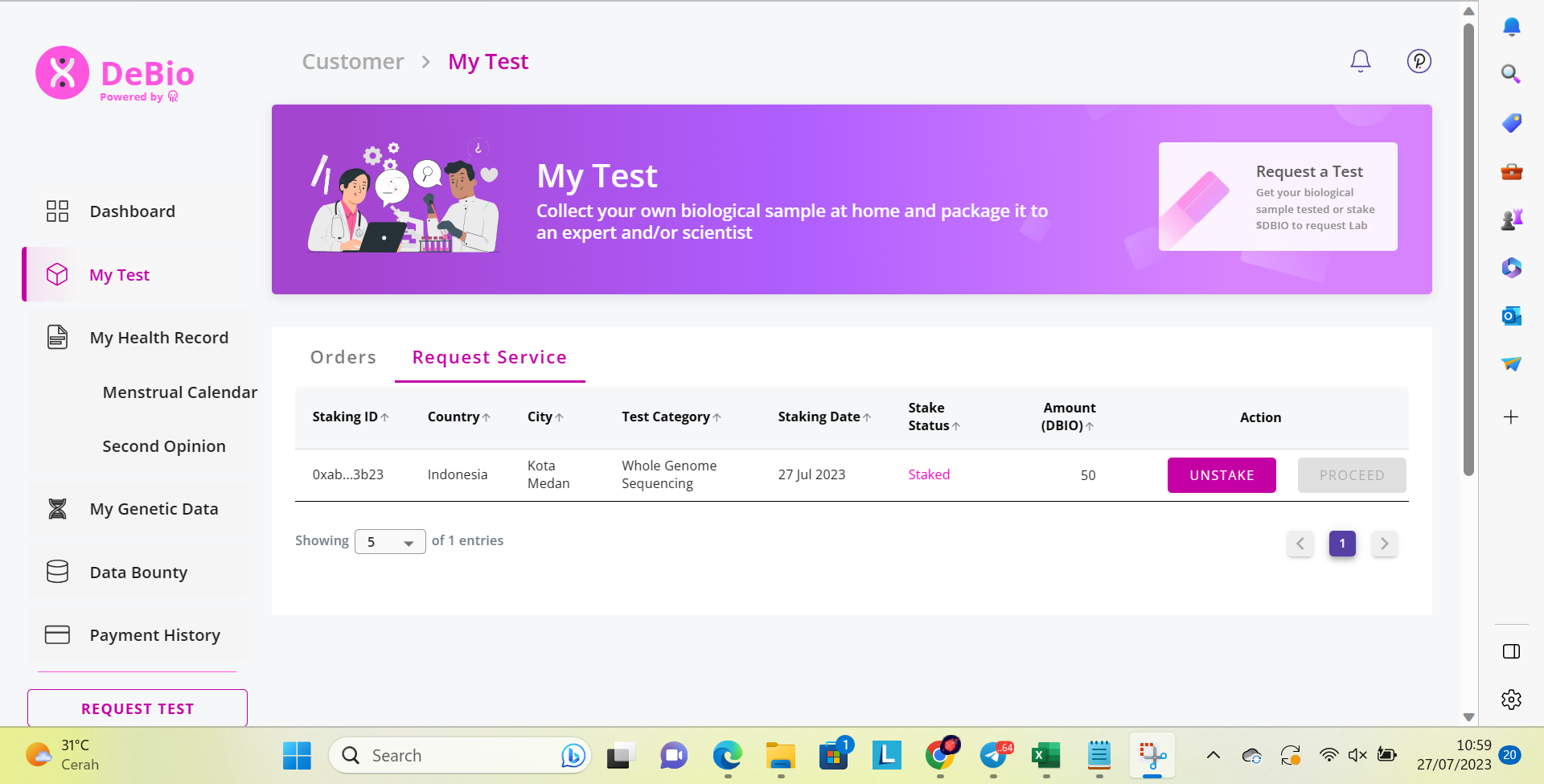
Task: Open Edge sidebar tools briefcase icon
Action: (1511, 170)
